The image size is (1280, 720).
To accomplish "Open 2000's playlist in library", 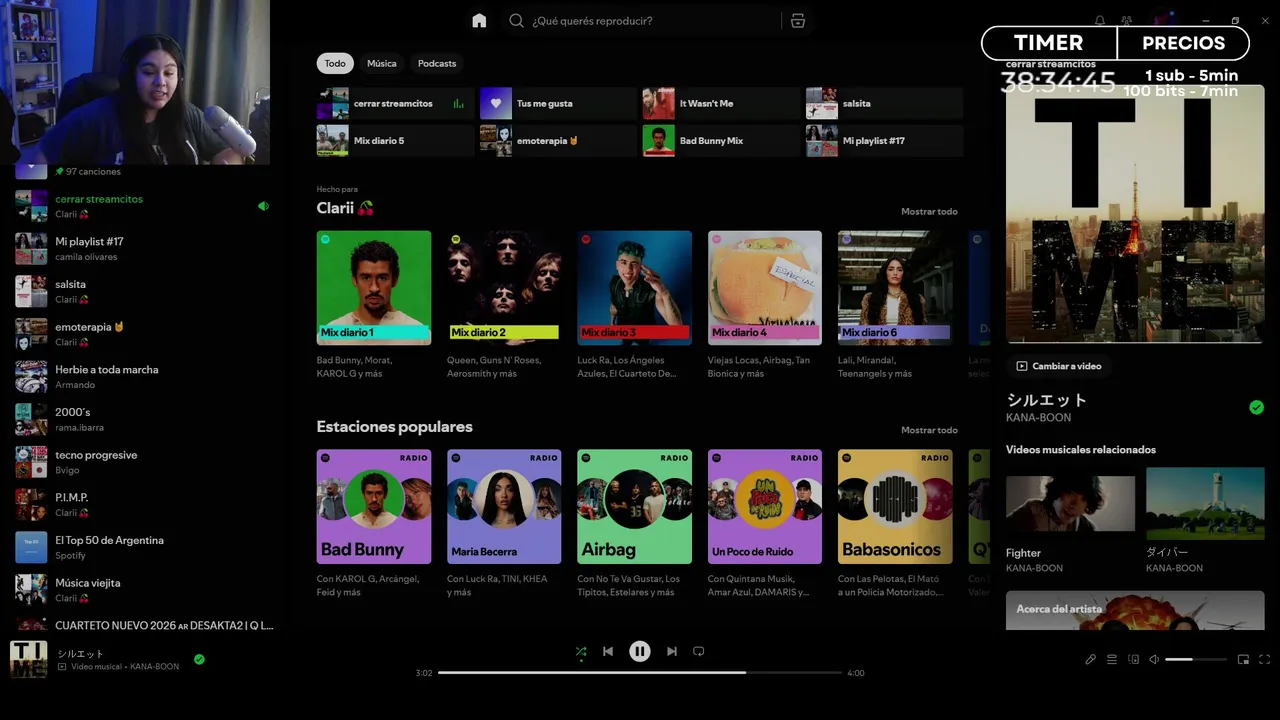I will tap(143, 419).
